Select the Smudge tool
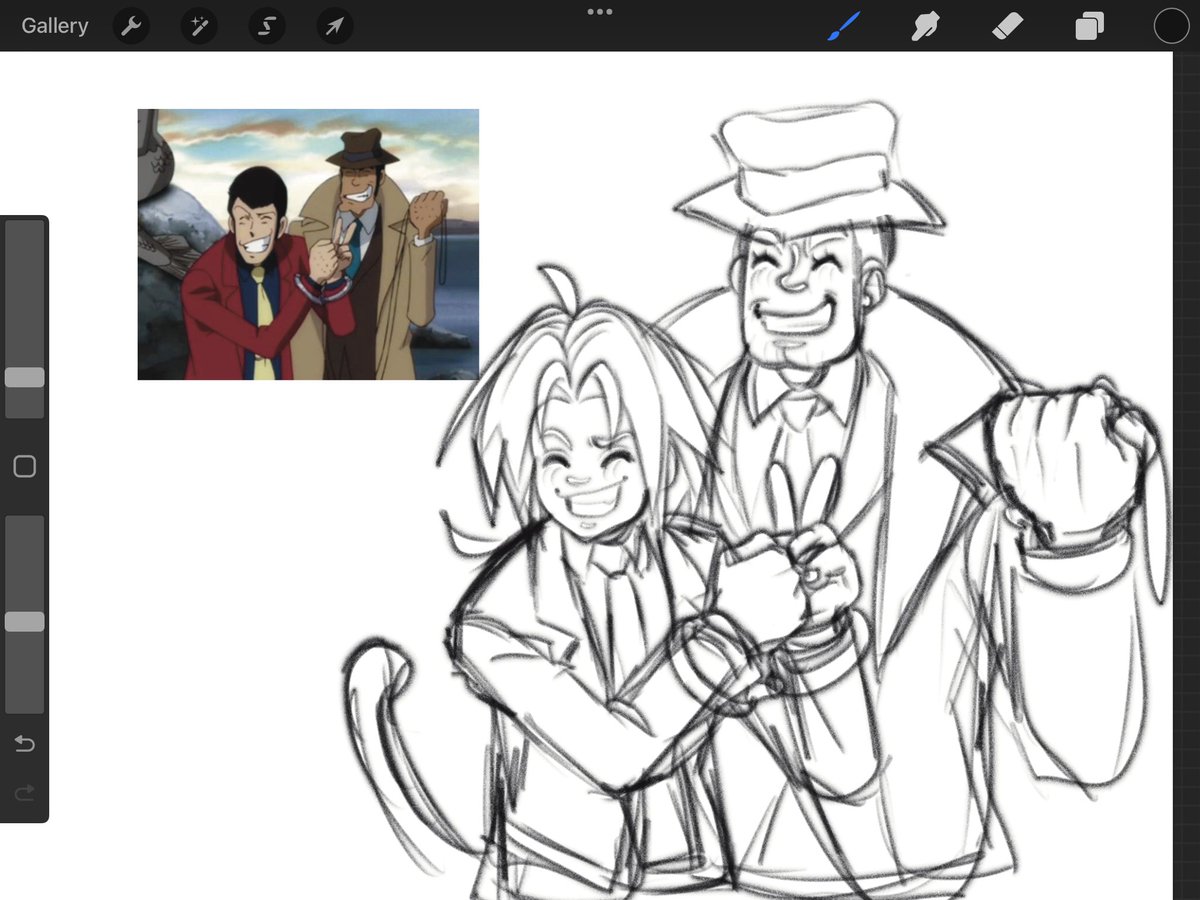The image size is (1200, 900). click(926, 26)
